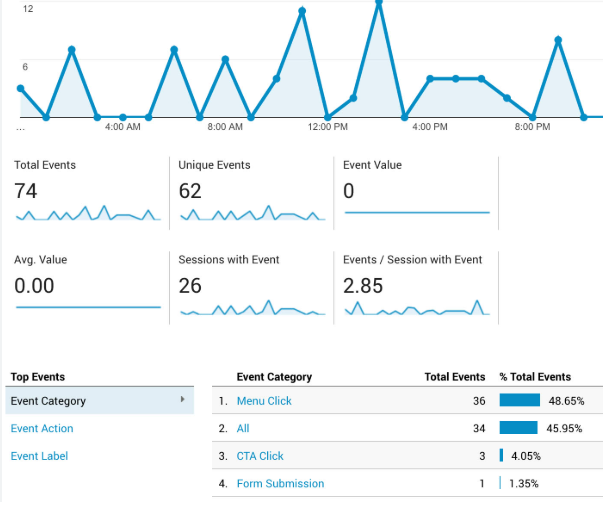Click the Sessions with Event sparkline
Image resolution: width=603 pixels, height=522 pixels.
[251, 309]
